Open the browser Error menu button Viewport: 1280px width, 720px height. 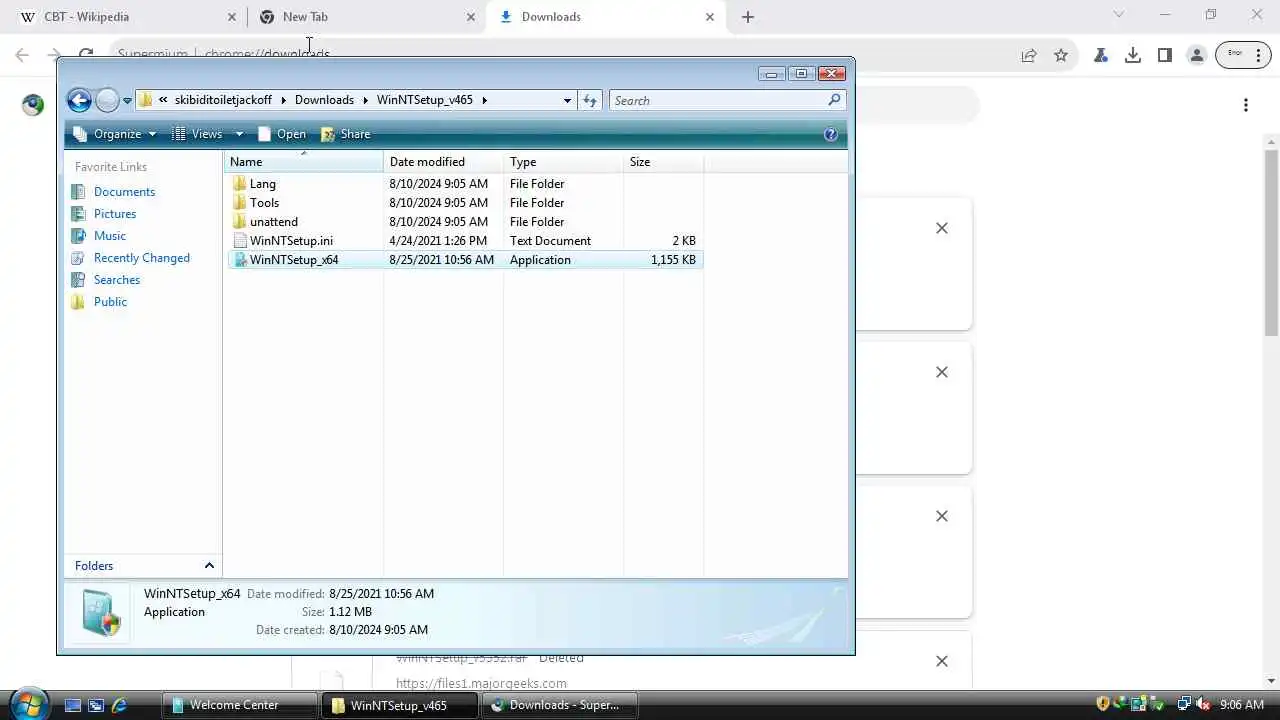(x=1243, y=55)
